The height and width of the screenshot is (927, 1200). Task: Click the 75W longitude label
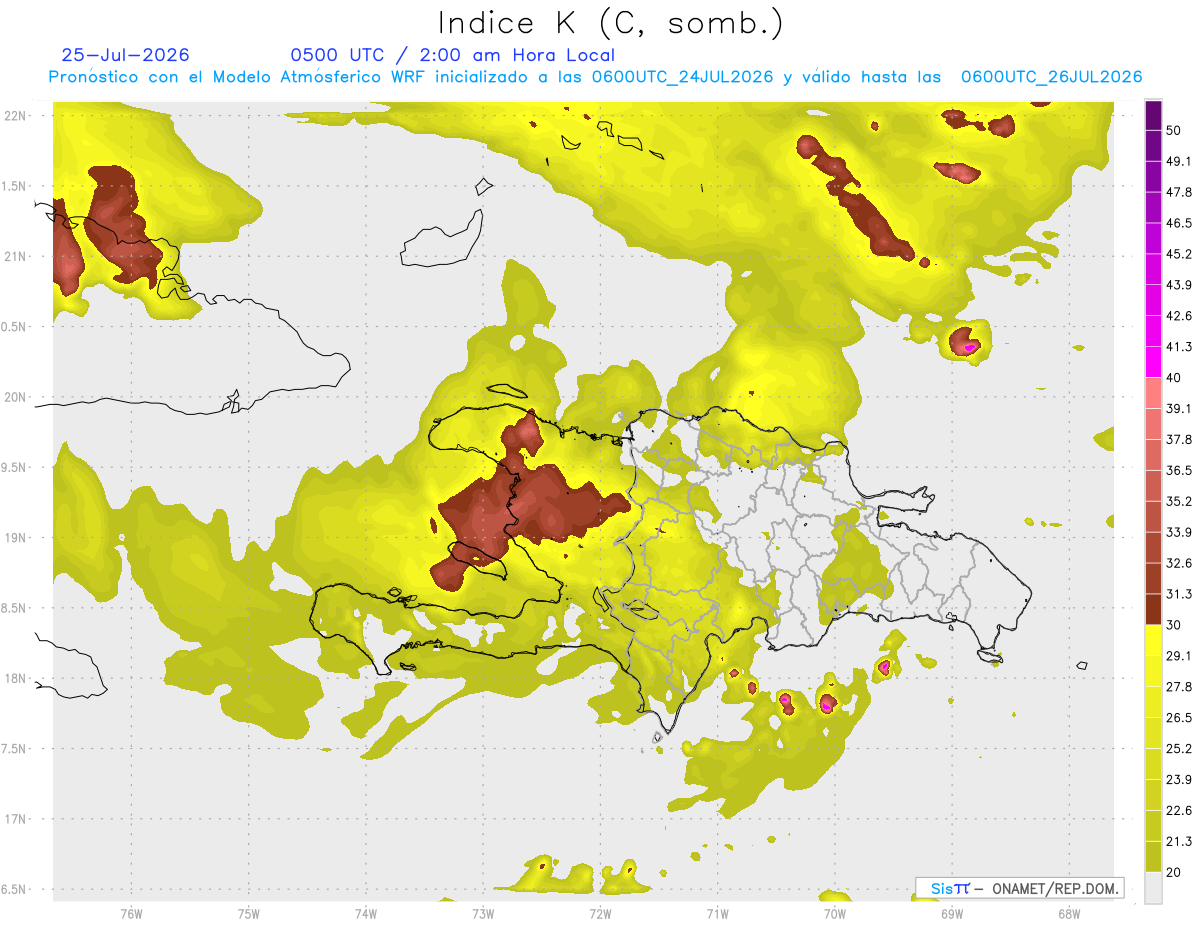coord(249,914)
